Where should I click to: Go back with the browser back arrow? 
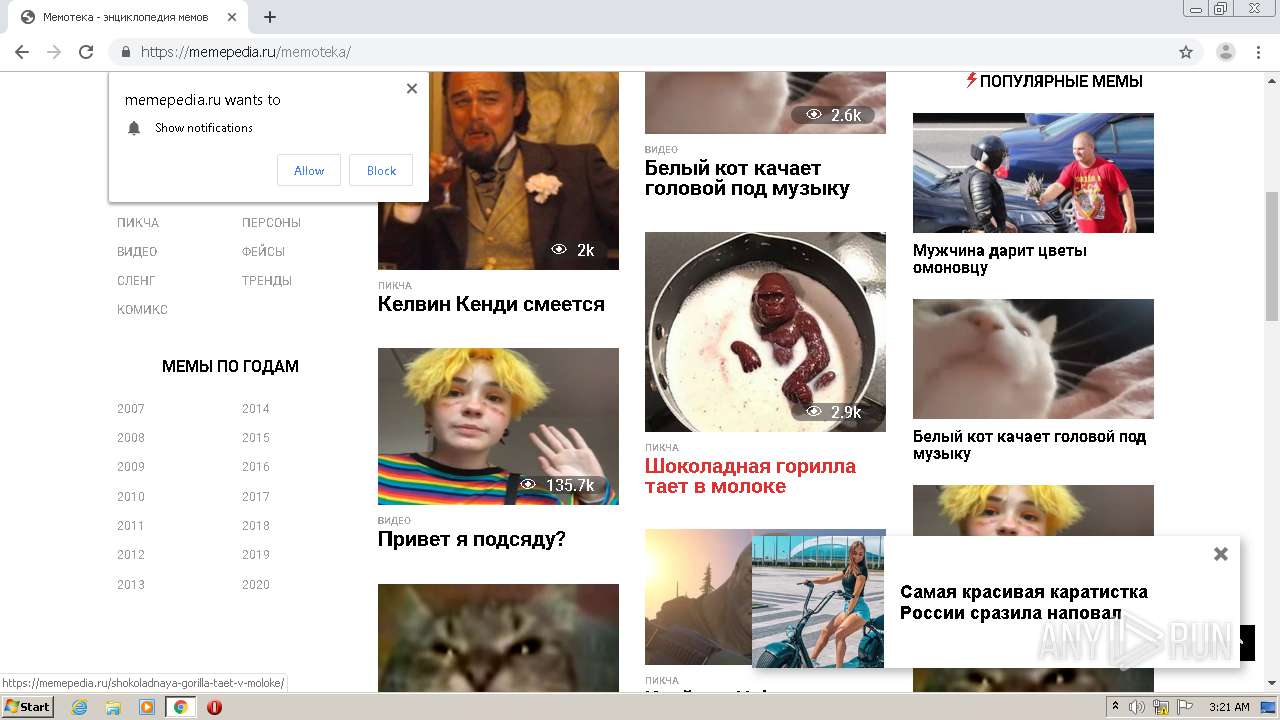(22, 52)
